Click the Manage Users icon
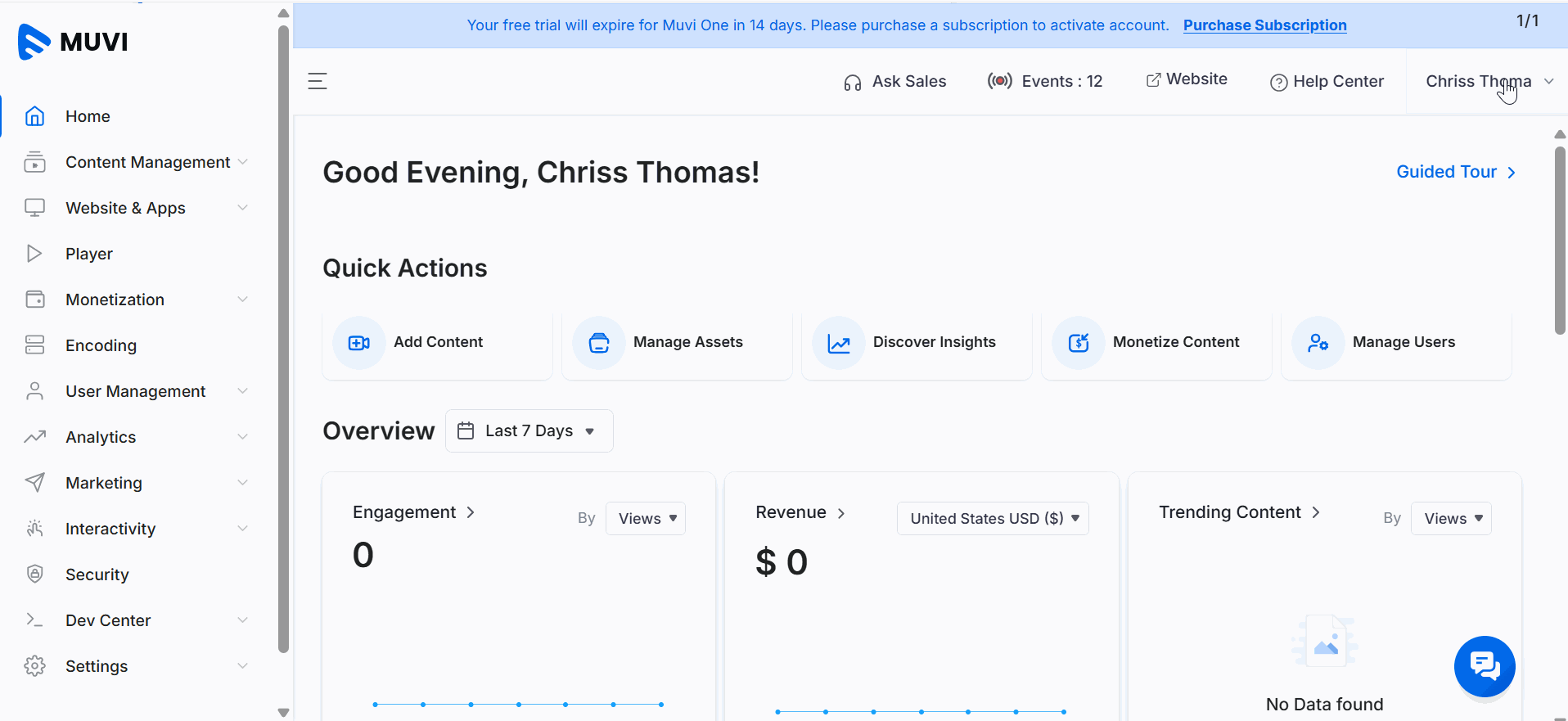1568x721 pixels. pyautogui.click(x=1318, y=343)
